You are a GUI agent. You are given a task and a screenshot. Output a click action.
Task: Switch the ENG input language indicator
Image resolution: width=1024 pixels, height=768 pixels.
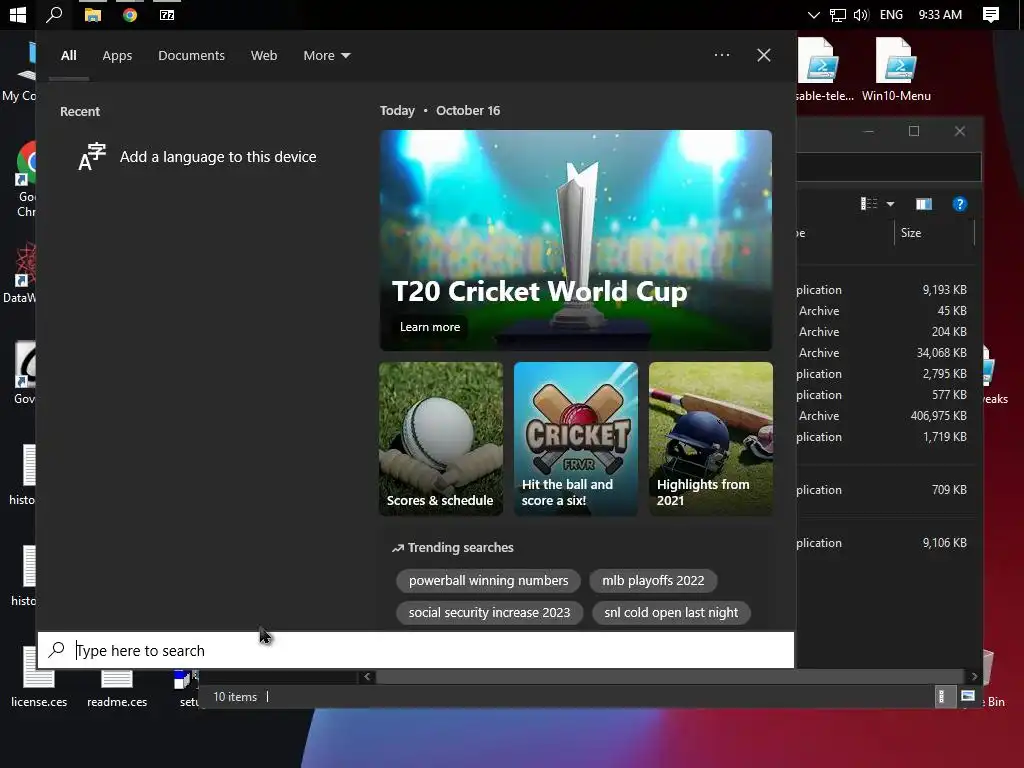[891, 14]
